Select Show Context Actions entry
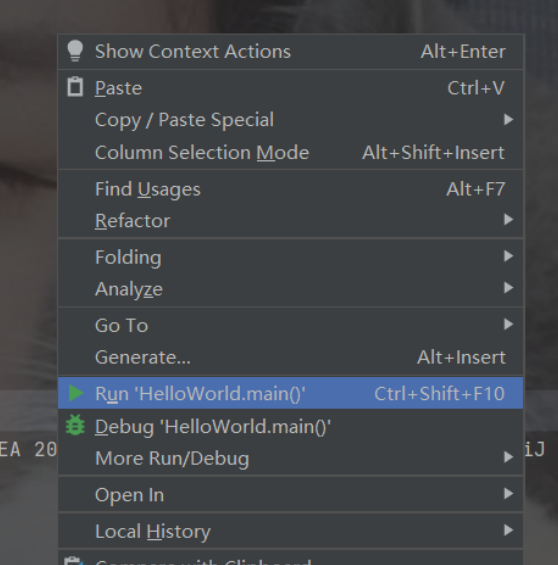The image size is (558, 565). pyautogui.click(x=290, y=51)
